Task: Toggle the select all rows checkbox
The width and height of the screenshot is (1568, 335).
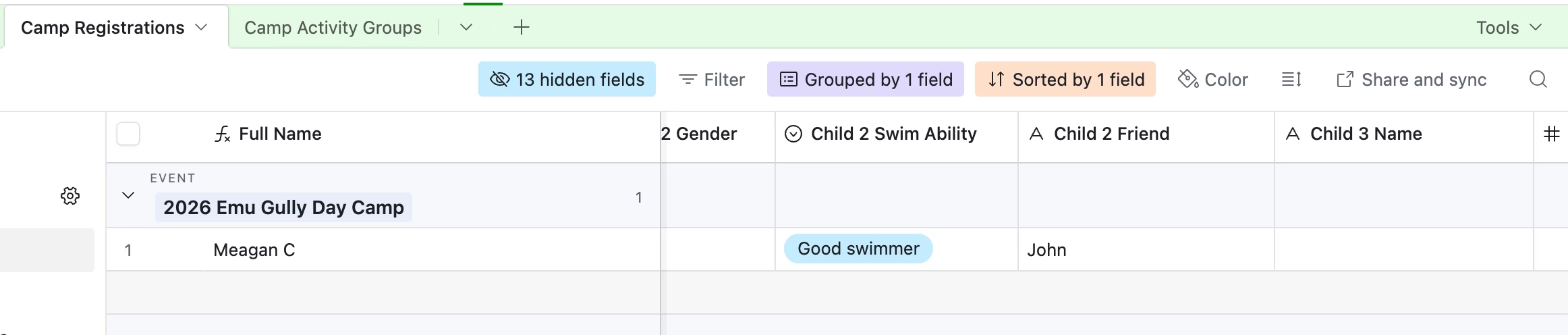Action: coord(128,134)
